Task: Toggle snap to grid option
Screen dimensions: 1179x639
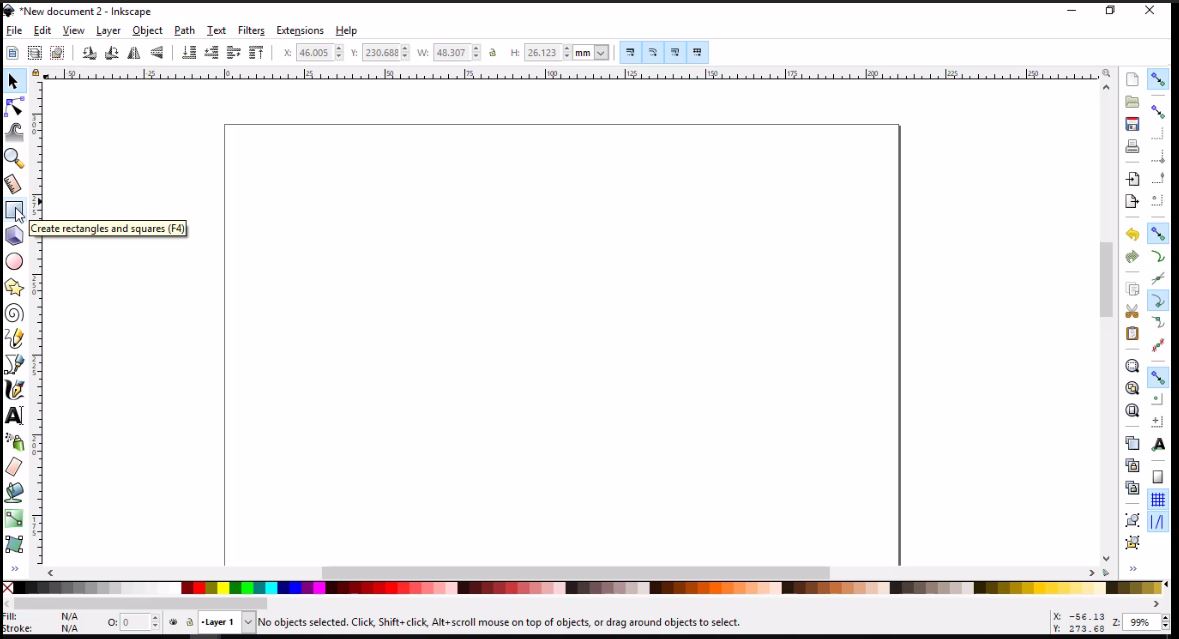Action: point(1158,500)
